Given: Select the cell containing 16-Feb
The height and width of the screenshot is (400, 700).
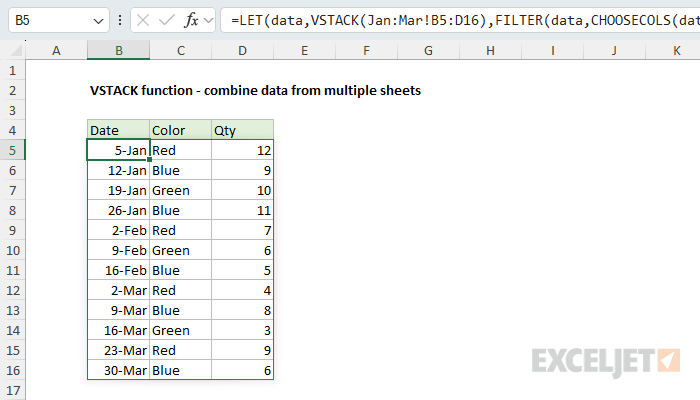Looking at the screenshot, I should coord(118,270).
